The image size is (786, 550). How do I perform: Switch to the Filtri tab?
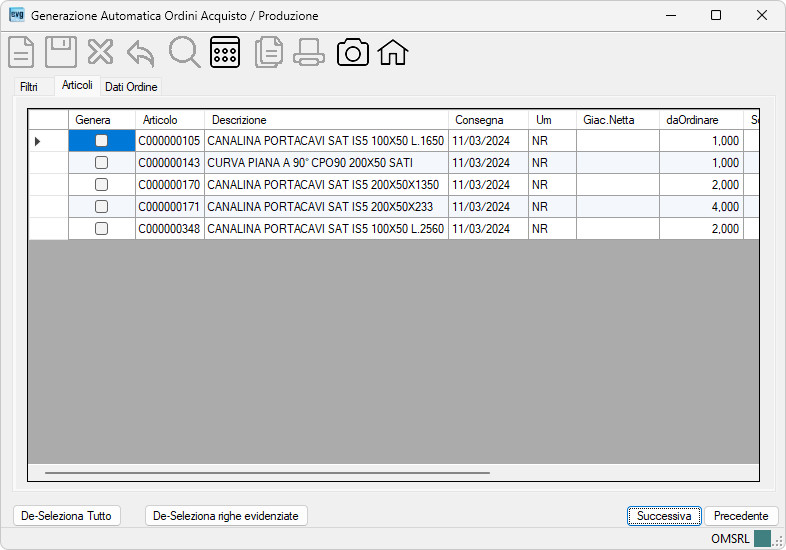coord(29,87)
